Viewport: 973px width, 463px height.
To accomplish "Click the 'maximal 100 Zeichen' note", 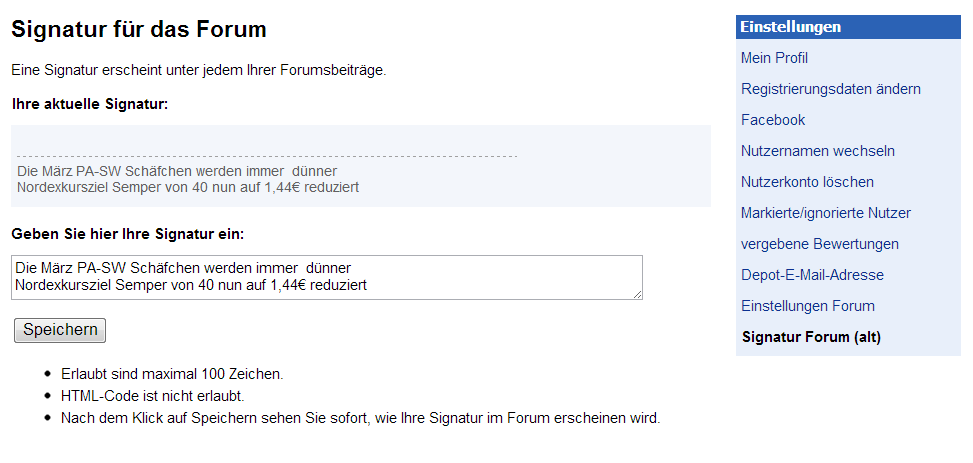I will (x=172, y=374).
